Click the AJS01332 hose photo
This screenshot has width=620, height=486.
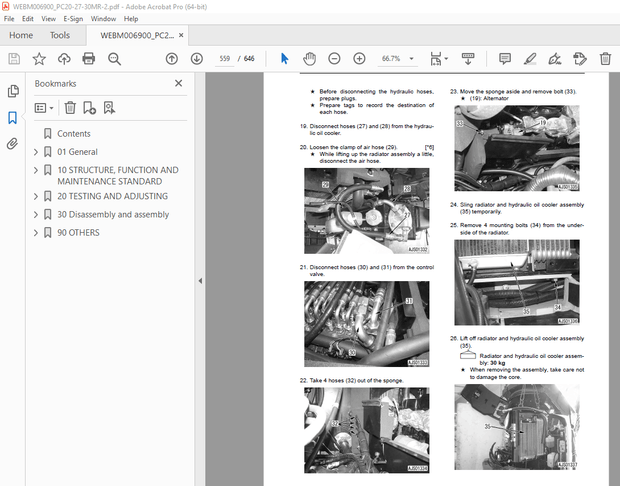click(367, 211)
